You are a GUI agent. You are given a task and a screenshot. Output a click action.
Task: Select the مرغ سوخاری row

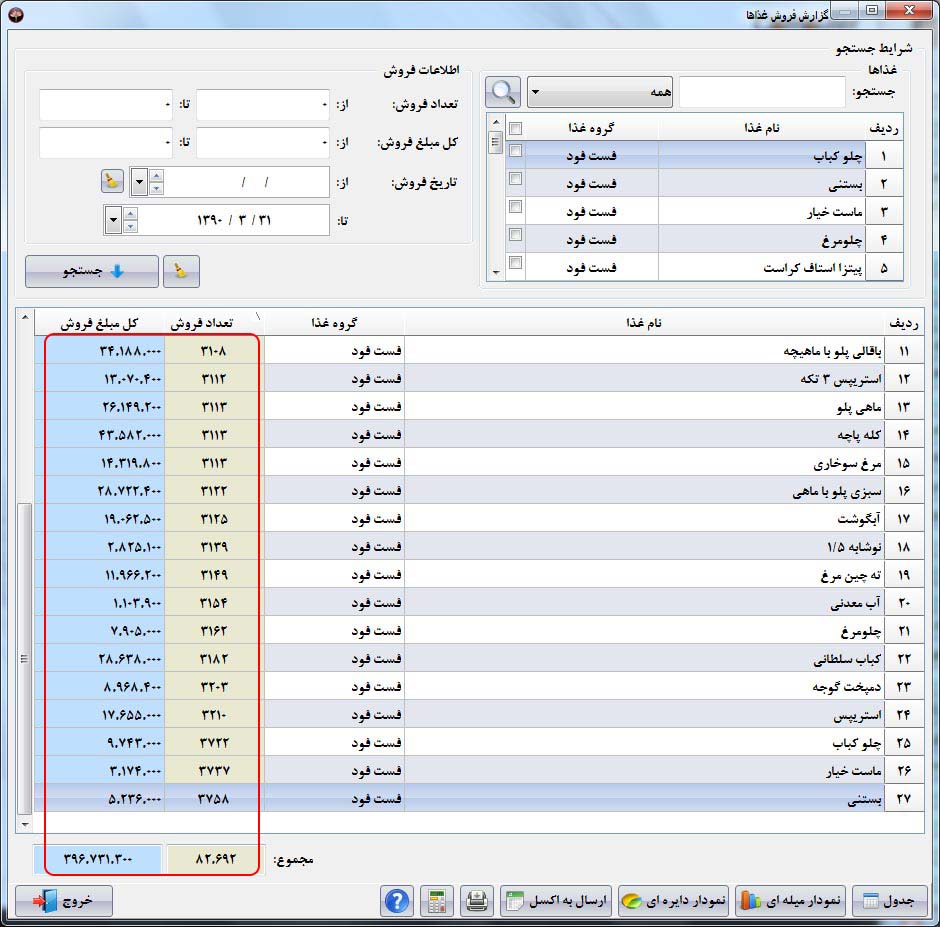479,463
